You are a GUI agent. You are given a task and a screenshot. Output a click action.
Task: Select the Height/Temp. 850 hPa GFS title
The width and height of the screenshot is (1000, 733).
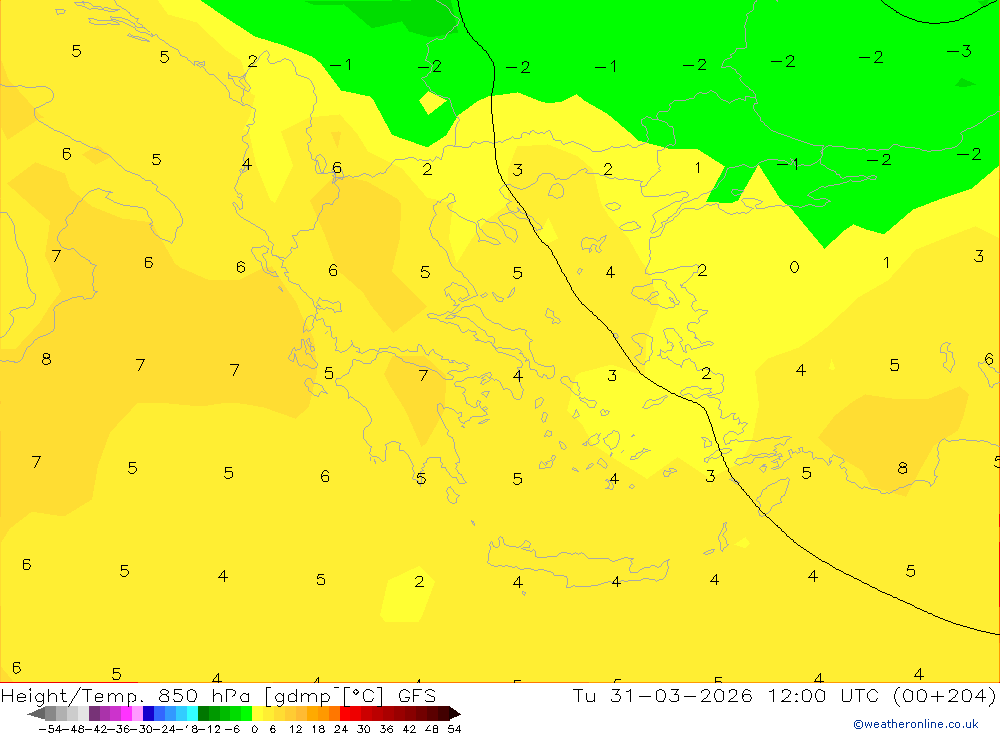[218, 695]
